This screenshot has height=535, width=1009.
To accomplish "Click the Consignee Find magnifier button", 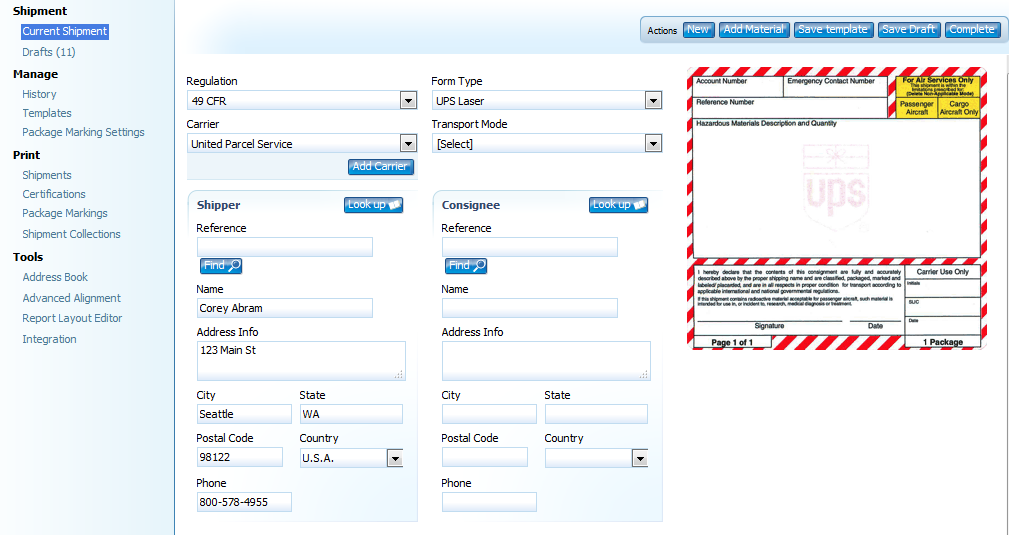I will pyautogui.click(x=466, y=266).
